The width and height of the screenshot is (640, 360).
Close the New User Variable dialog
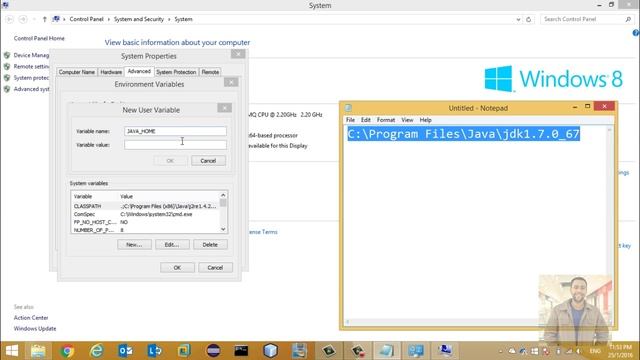pos(224,108)
